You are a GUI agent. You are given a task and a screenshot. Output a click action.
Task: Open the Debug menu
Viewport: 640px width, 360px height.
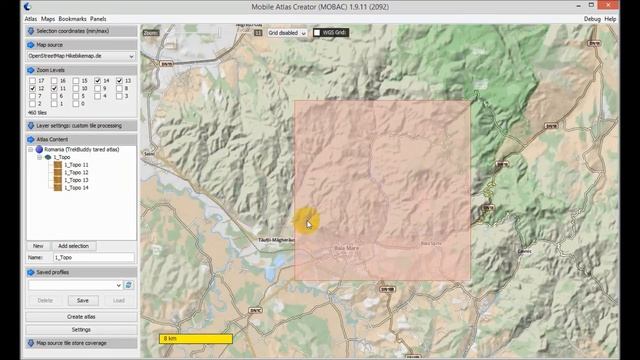(592, 19)
